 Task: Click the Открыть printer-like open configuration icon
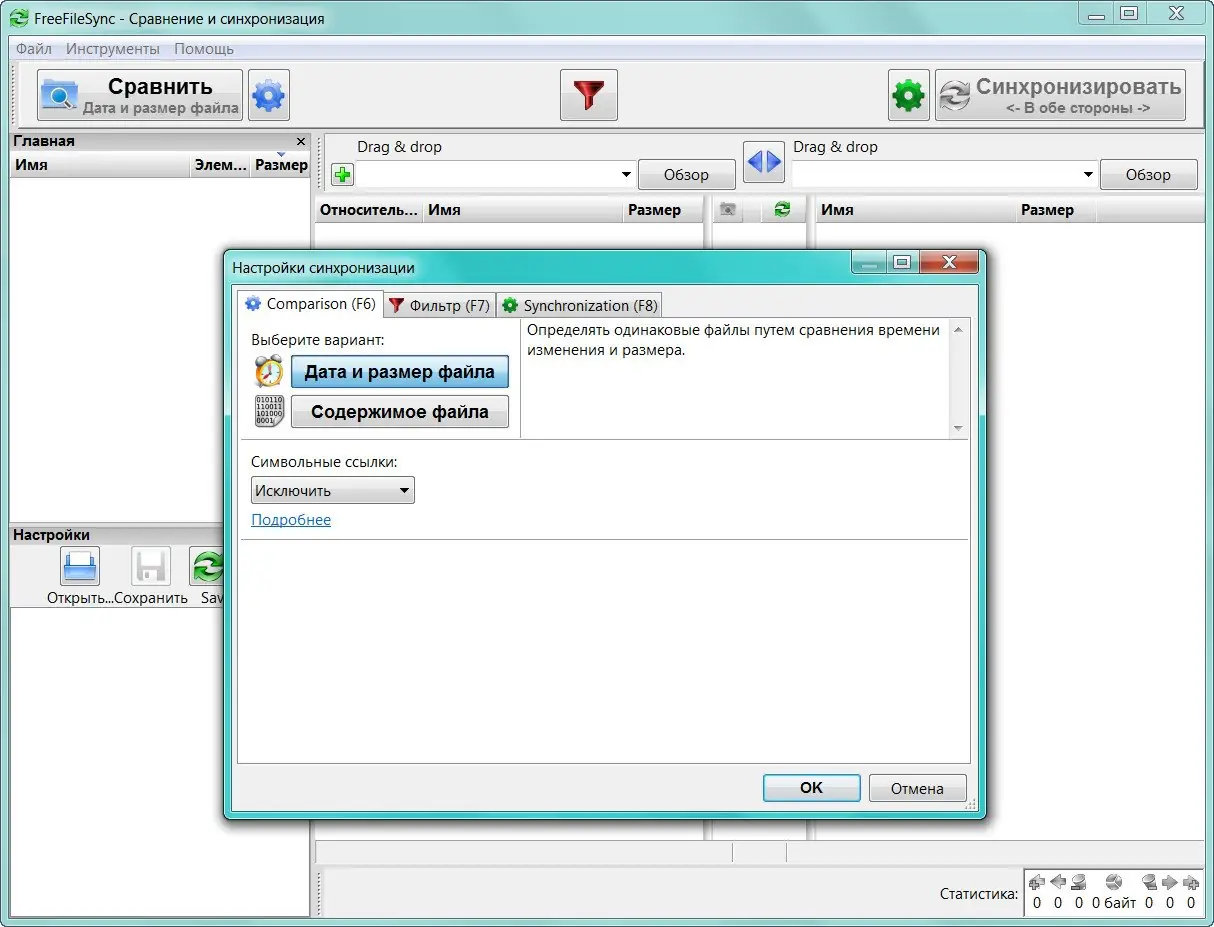coord(79,567)
